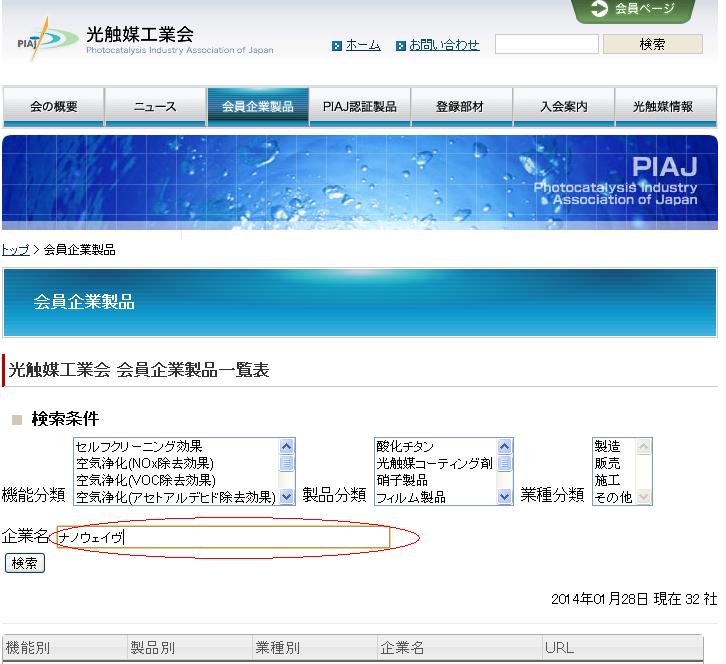Click the small arrow icon before お問い合わせ
The width and height of the screenshot is (726, 664).
(x=401, y=46)
